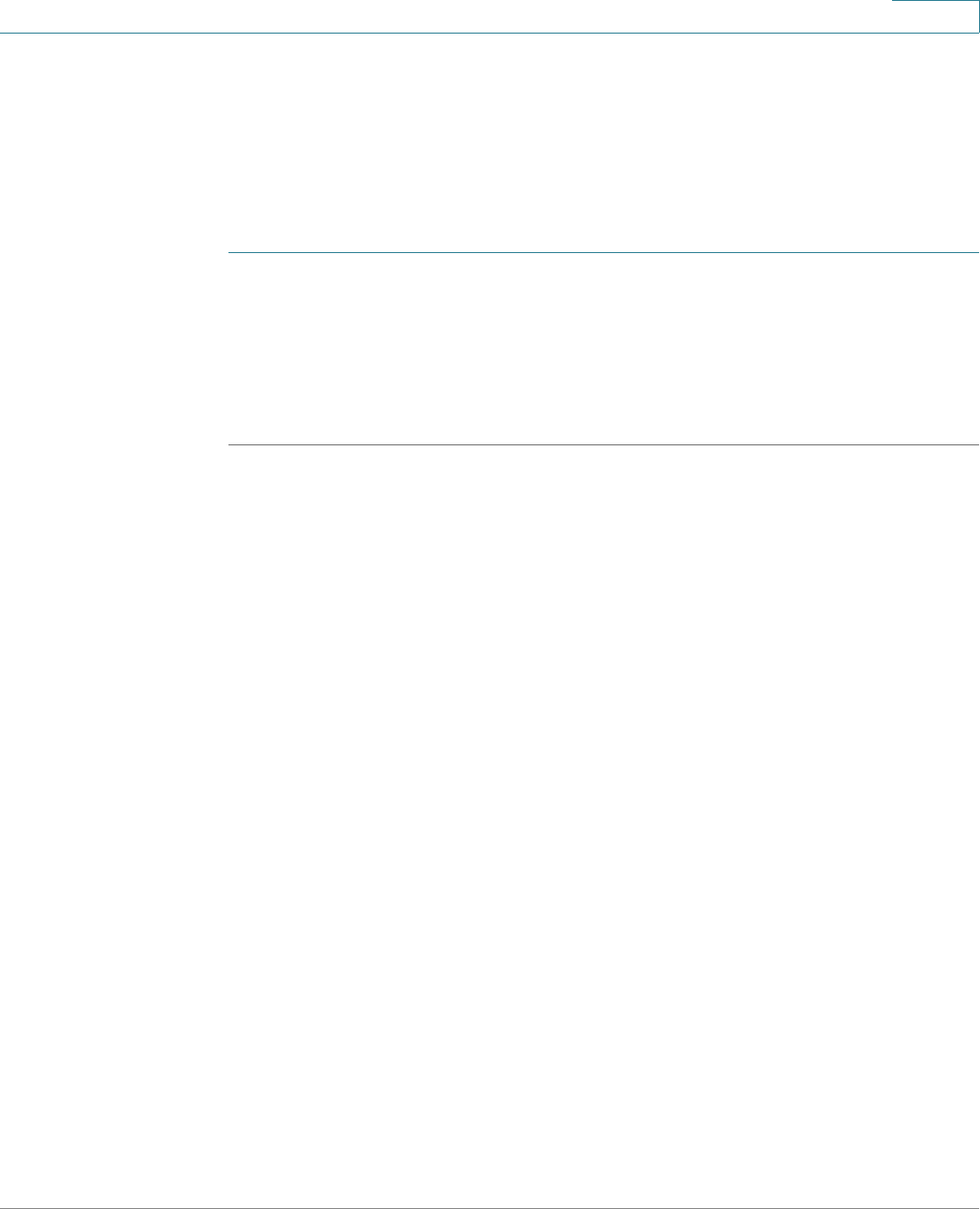The height and width of the screenshot is (1209, 980).
Task: Click the empty chapter tab box at top right
Action: pos(936,16)
